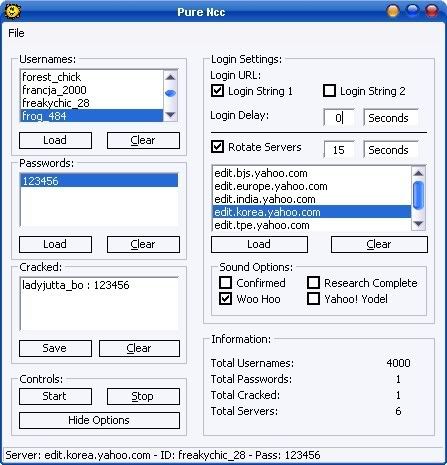Click the server list scroll-down arrow

pyautogui.click(x=418, y=224)
